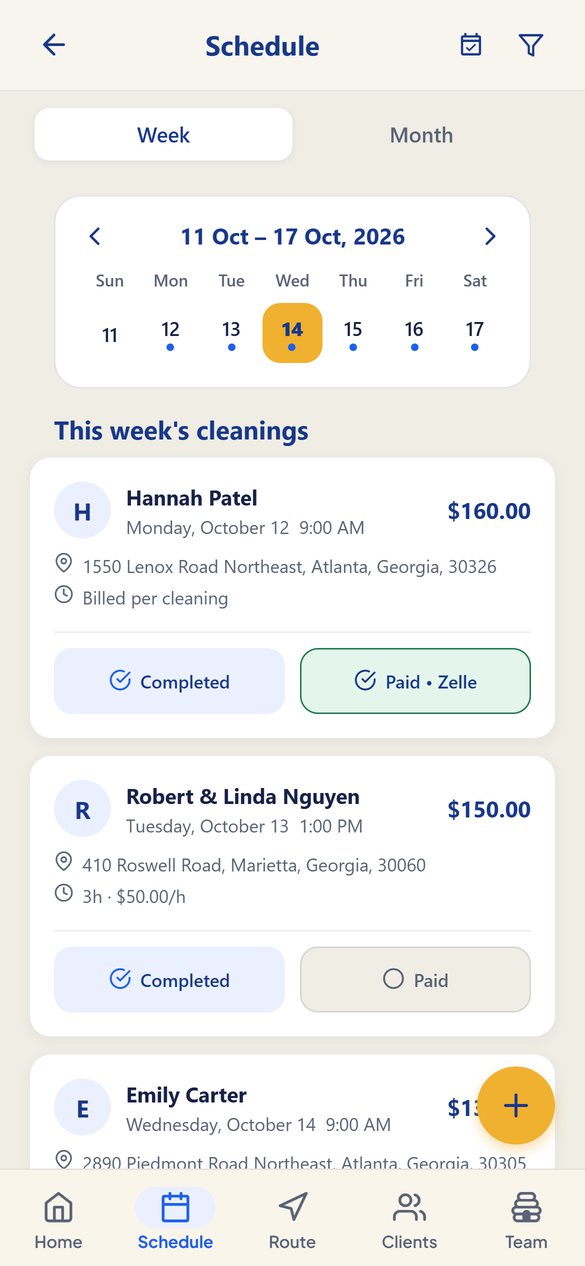This screenshot has height=1266, width=585.
Task: Advance to next week with right chevron
Action: pyautogui.click(x=490, y=237)
